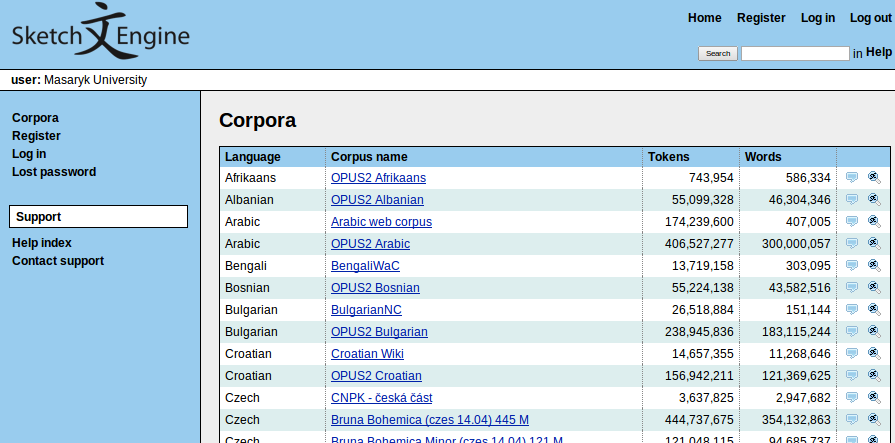Click the speech bubble icon for OPUS2 Afrikaans
This screenshot has width=895, height=443.
[x=852, y=178]
